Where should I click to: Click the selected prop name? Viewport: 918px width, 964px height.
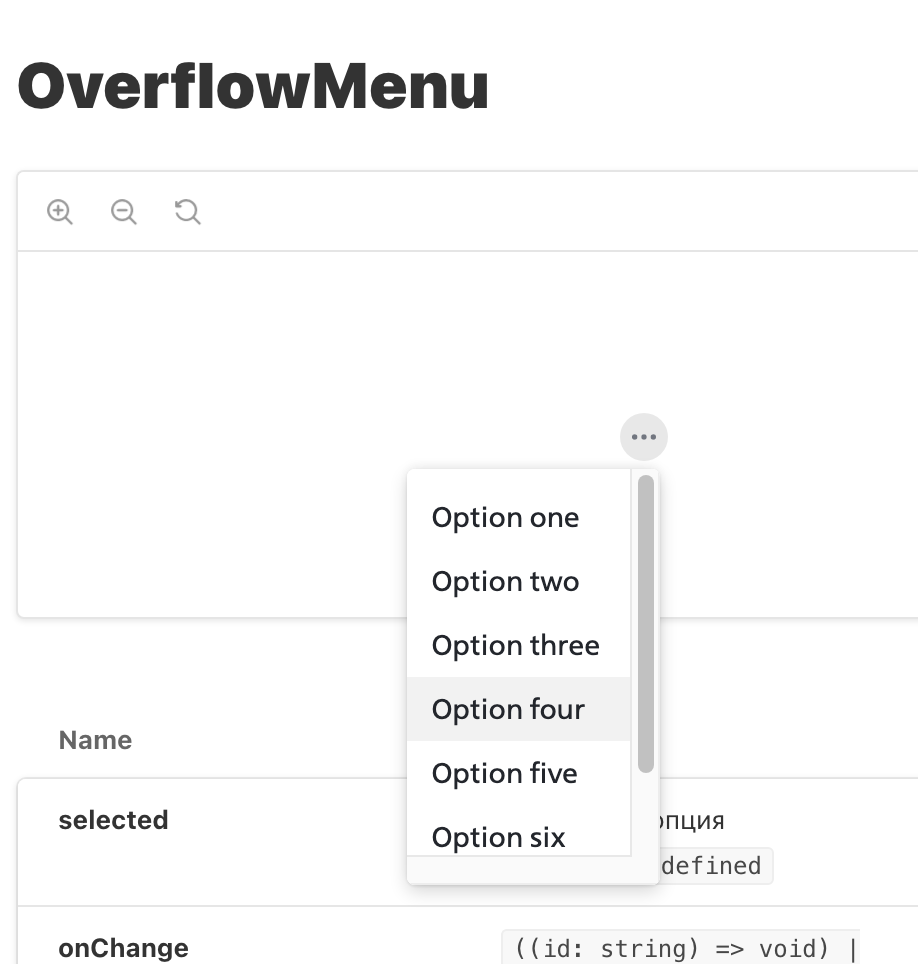113,820
